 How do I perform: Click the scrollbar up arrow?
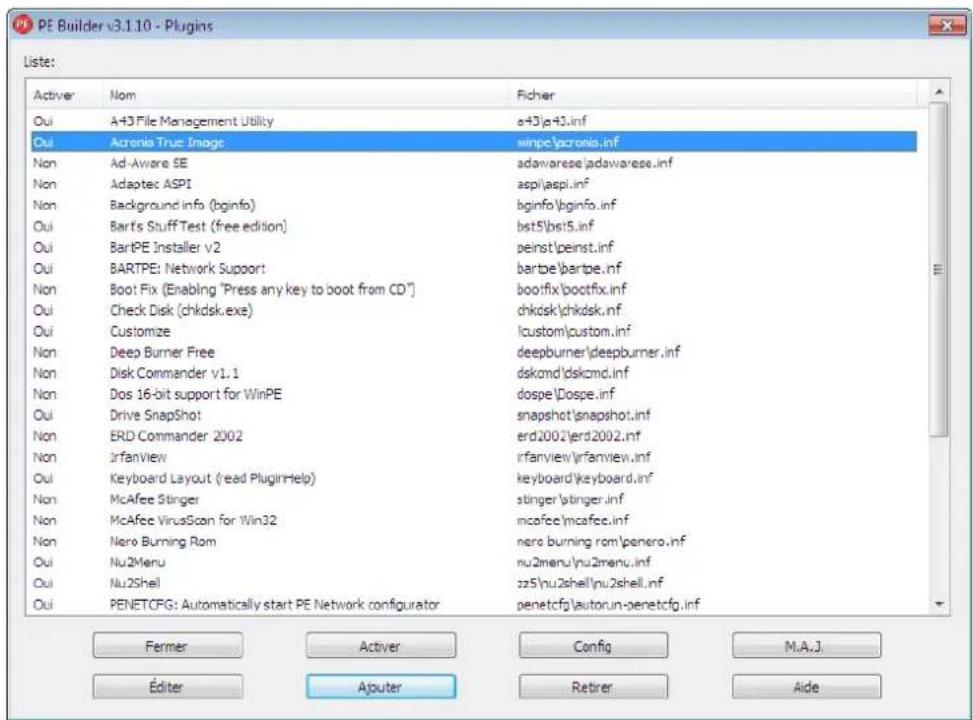939,92
